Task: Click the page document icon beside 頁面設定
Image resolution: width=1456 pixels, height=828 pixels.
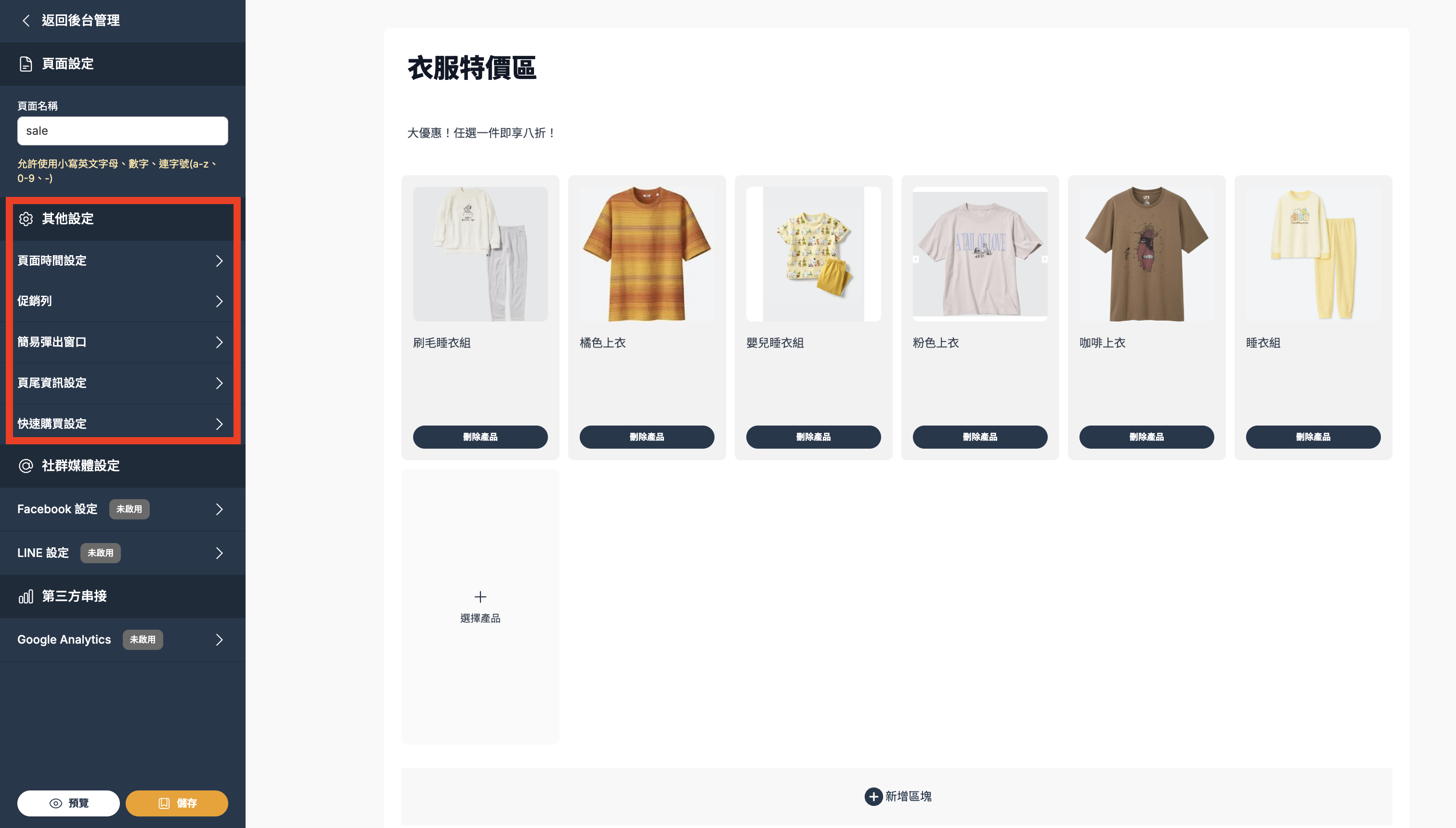Action: coord(26,64)
